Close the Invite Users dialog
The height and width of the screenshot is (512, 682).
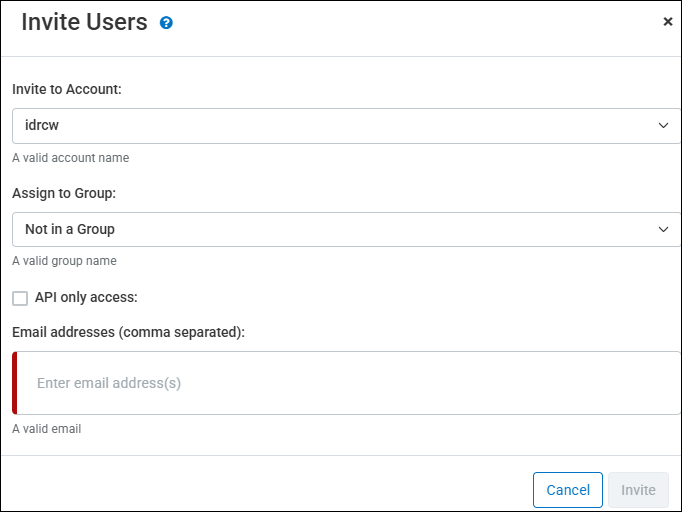click(667, 21)
